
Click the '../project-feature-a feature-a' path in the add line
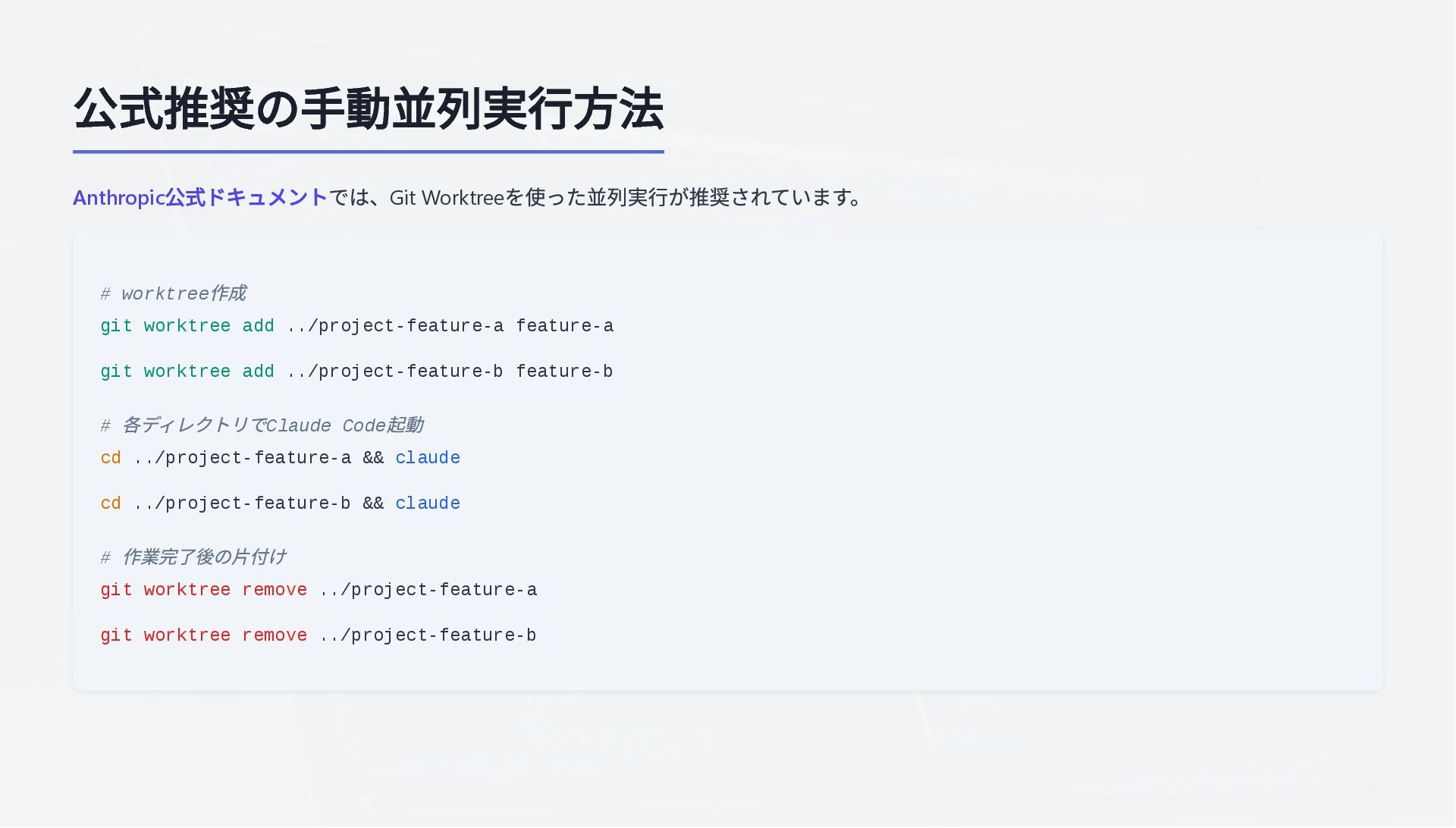(x=450, y=327)
